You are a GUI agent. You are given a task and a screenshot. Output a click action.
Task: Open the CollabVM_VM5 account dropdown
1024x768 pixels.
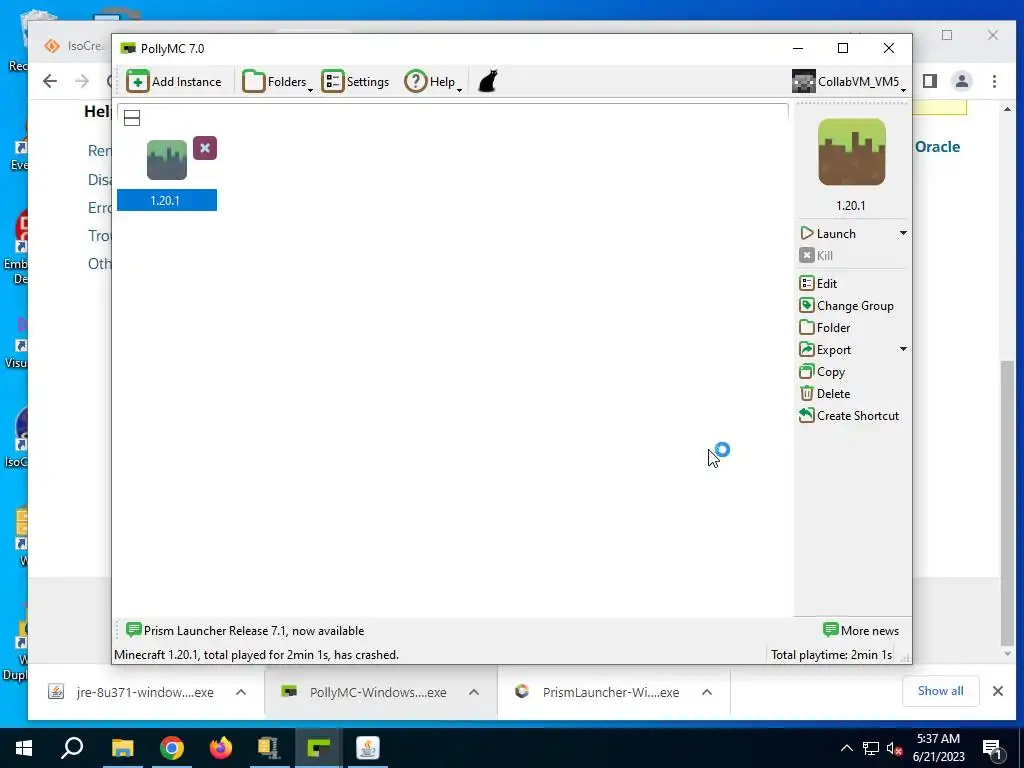pos(849,82)
